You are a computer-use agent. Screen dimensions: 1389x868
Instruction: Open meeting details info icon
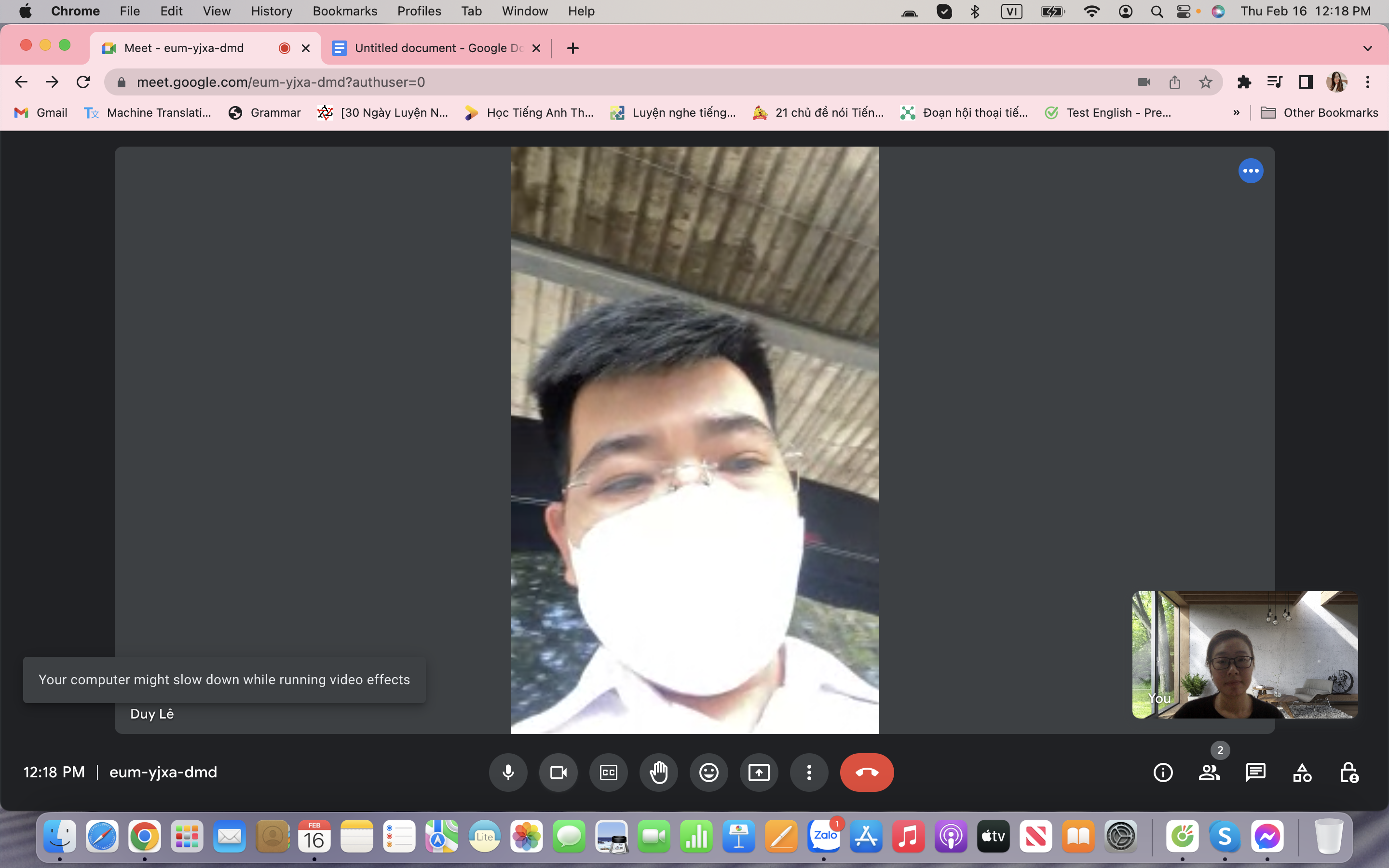point(1163,772)
